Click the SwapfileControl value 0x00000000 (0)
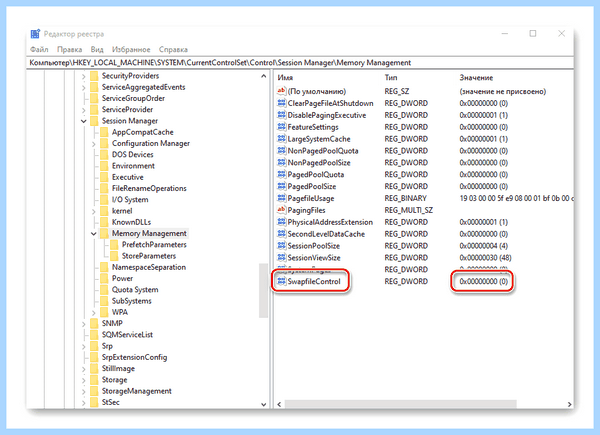Image resolution: width=600 pixels, height=435 pixels. pyautogui.click(x=483, y=281)
